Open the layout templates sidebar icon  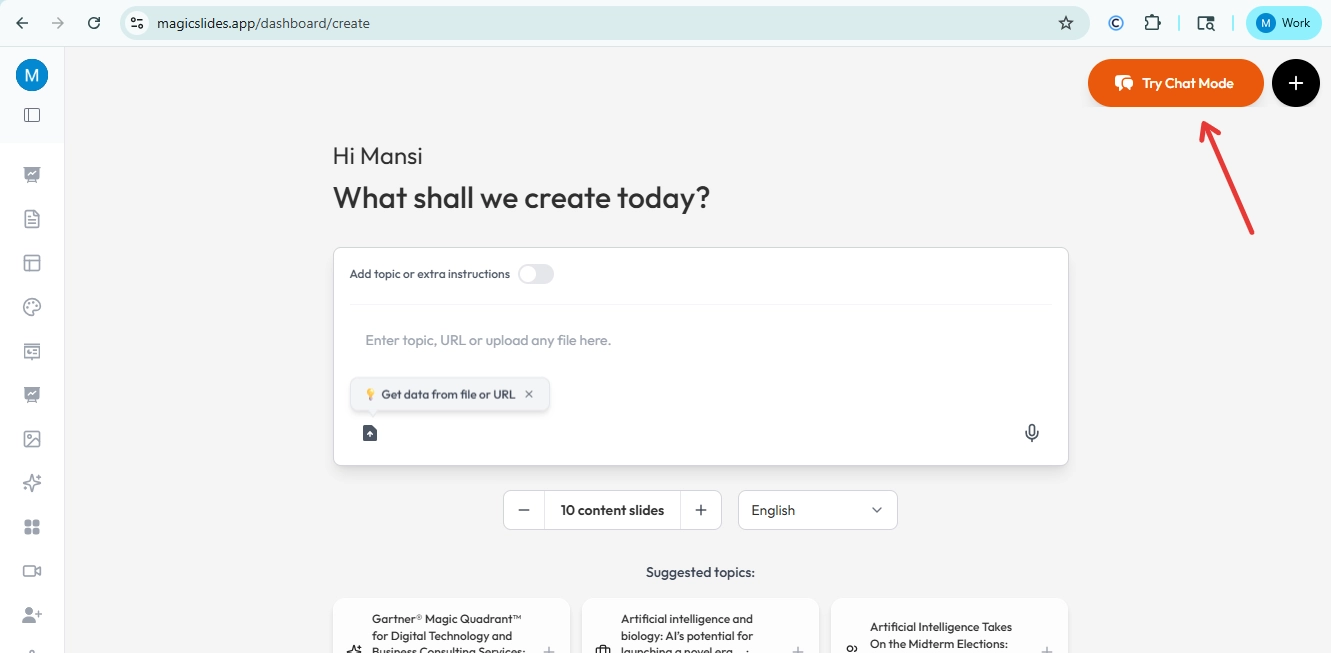tap(32, 263)
